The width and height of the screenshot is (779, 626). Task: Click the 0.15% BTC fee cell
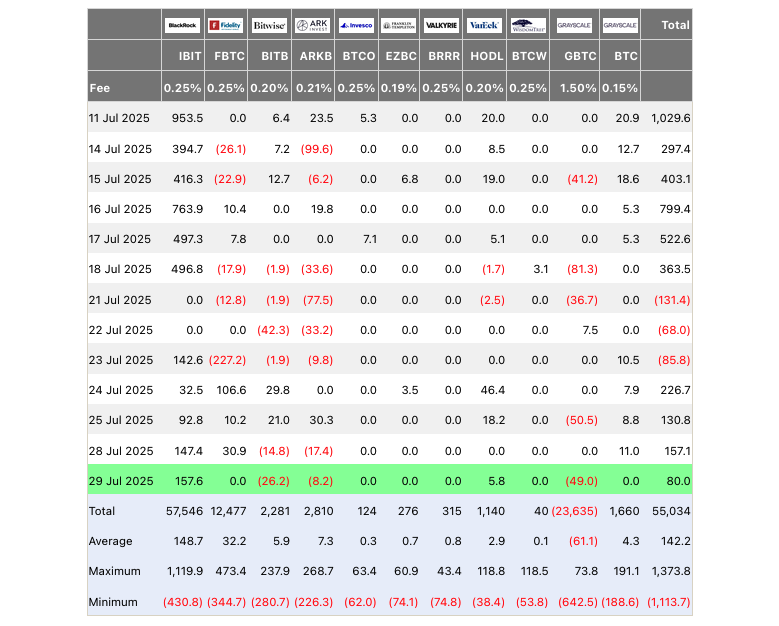[x=620, y=88]
